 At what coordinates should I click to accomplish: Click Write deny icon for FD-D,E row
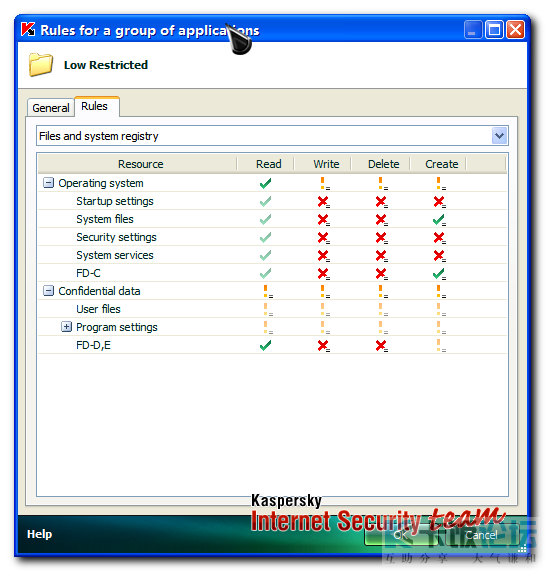323,346
